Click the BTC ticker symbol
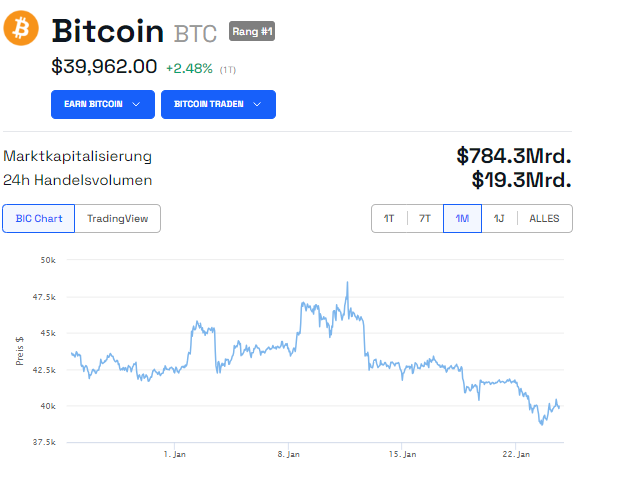Screen dimensions: 639x503 click(x=195, y=33)
